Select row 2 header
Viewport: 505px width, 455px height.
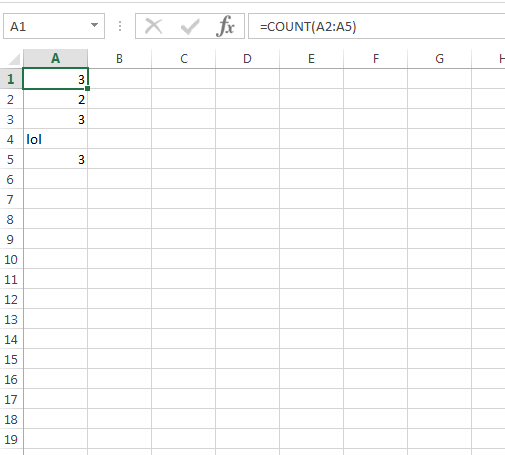[11, 99]
